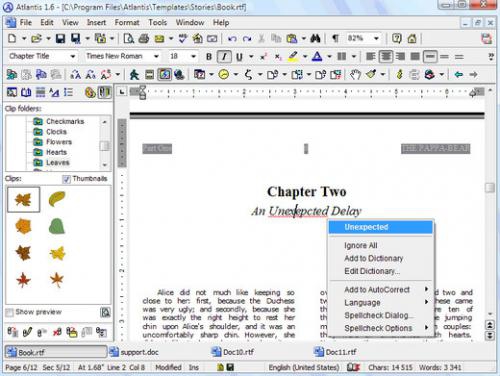Select Add to Dictionary
The image size is (500, 376).
pos(381,258)
